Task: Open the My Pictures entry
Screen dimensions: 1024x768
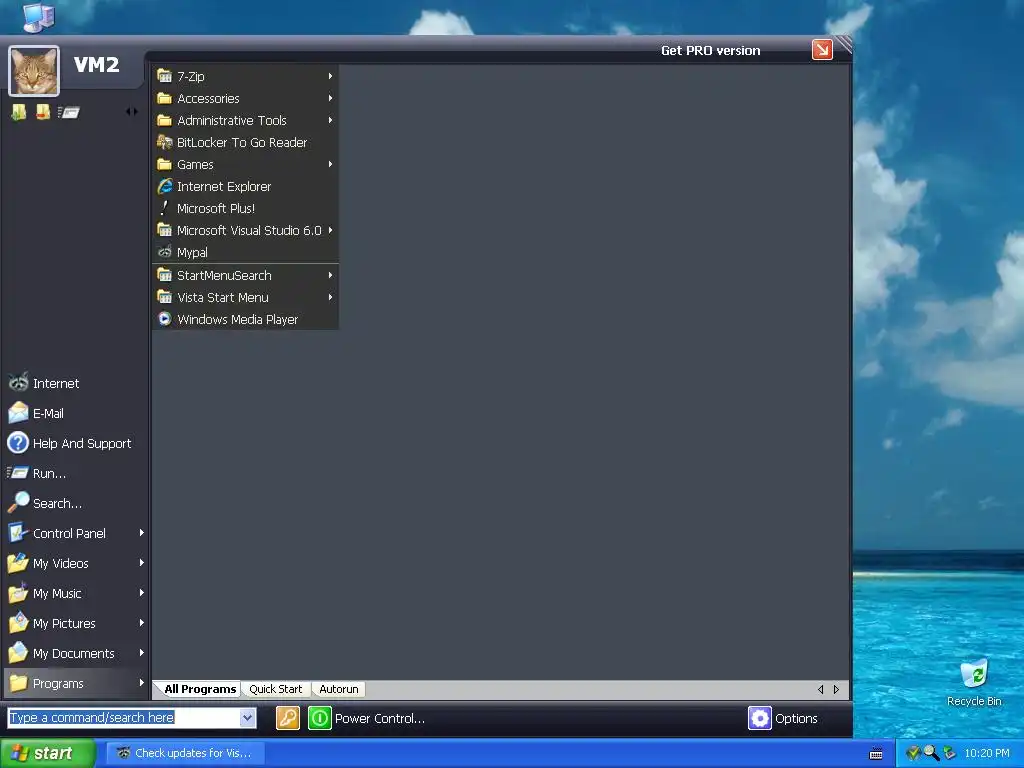Action: [76, 623]
